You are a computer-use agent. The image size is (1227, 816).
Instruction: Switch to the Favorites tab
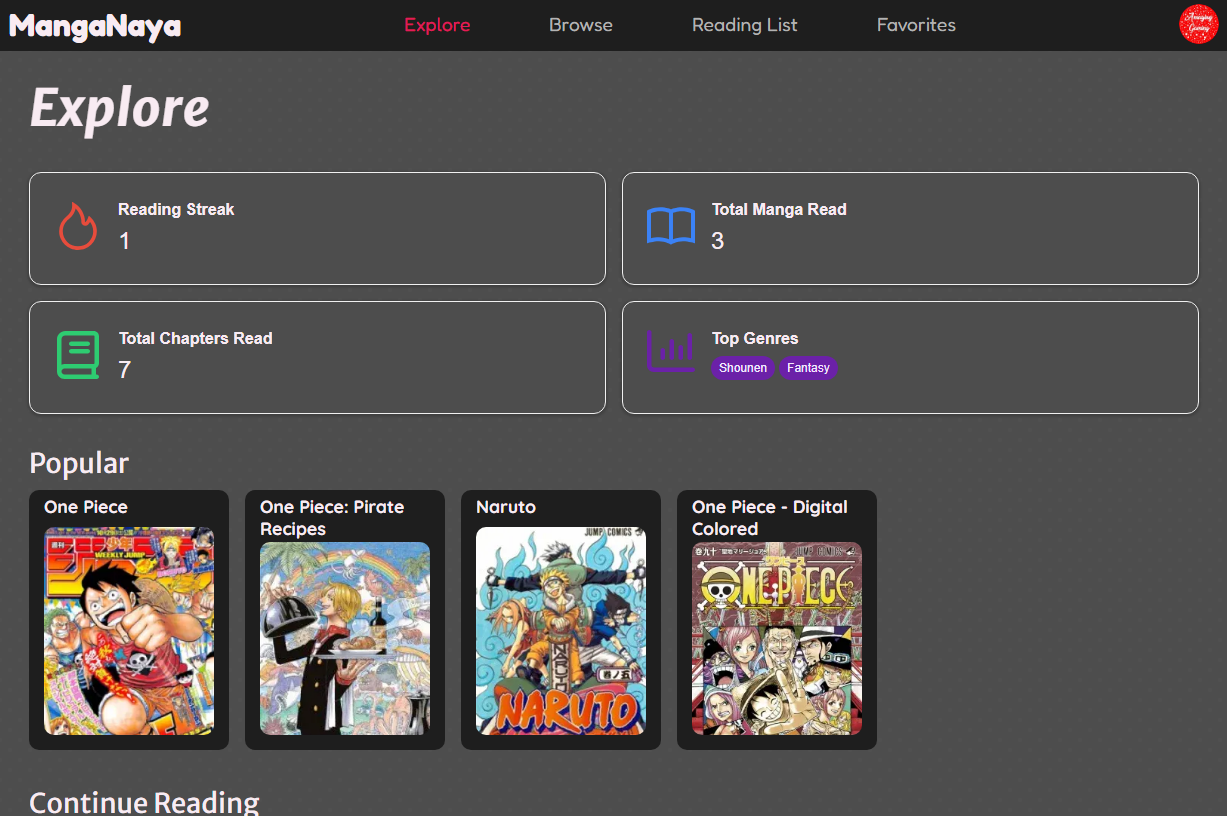coord(916,25)
